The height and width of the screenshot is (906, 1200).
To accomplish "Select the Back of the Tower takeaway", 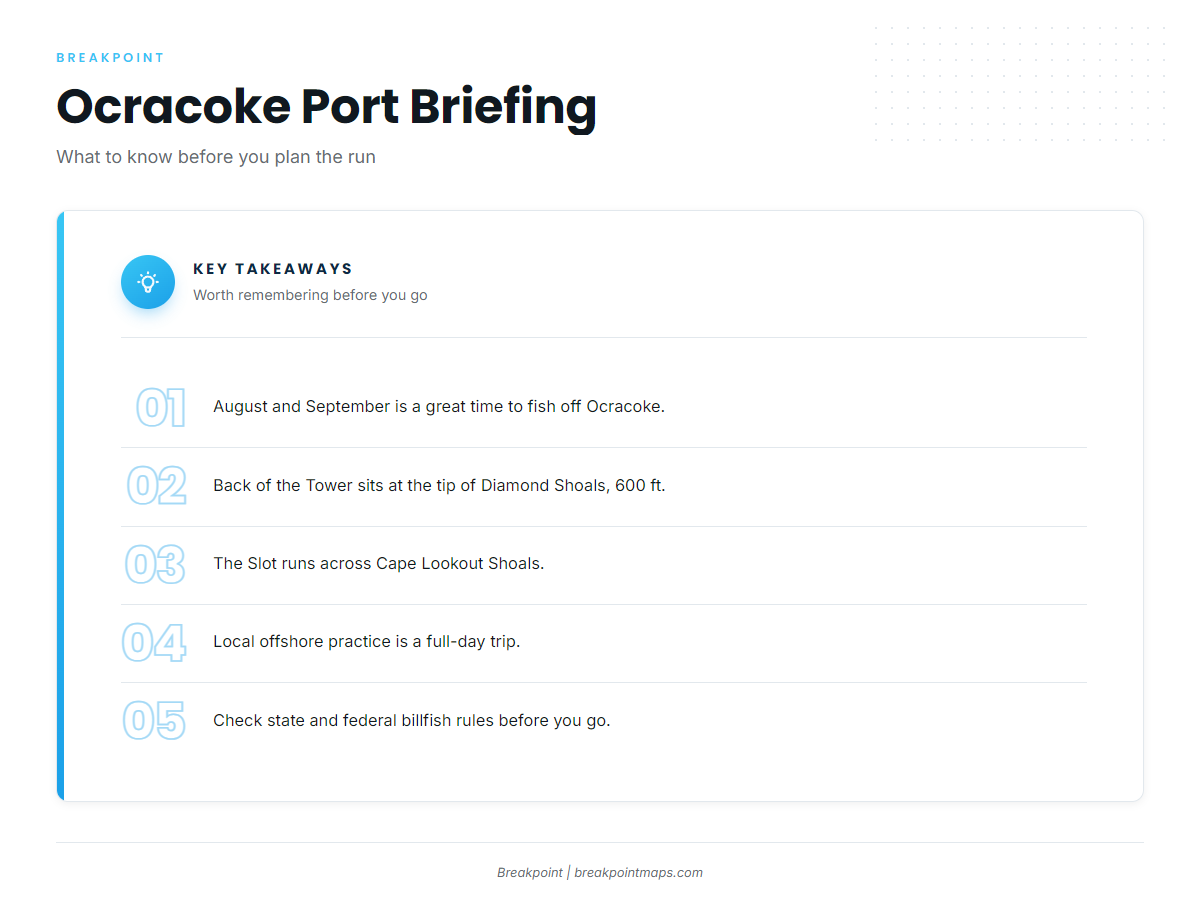I will pos(439,486).
